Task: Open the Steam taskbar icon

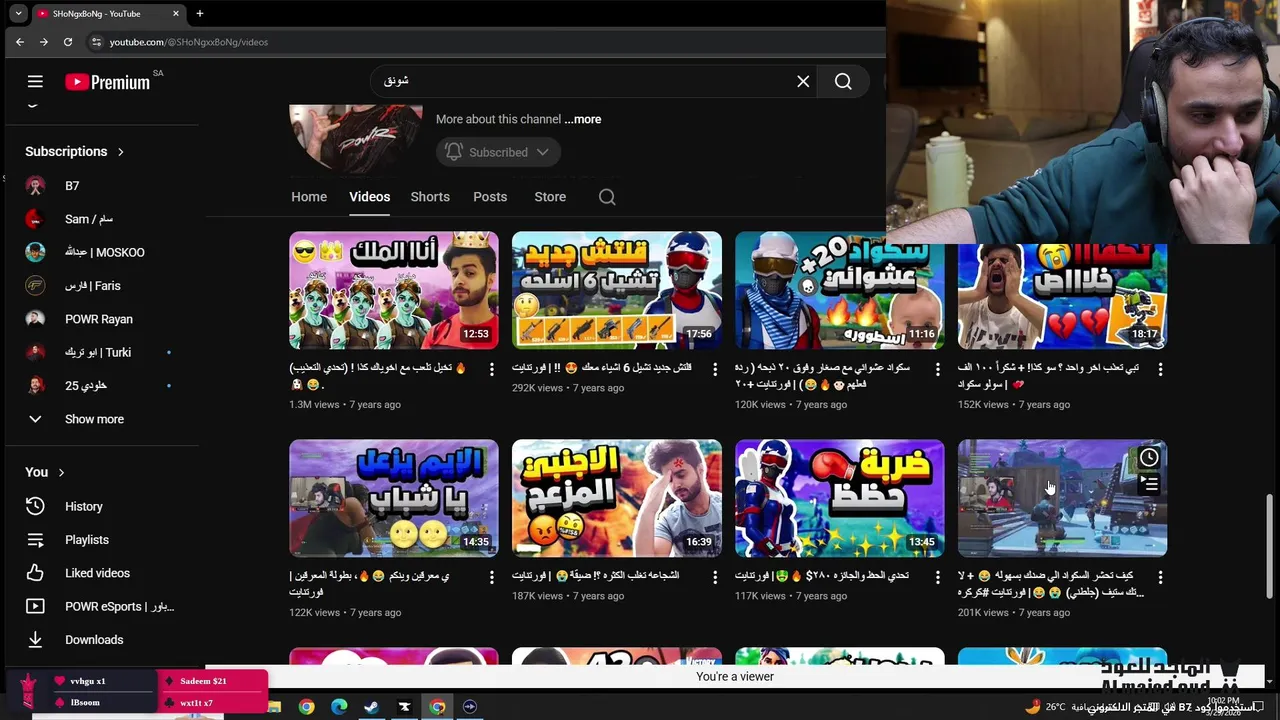Action: pyautogui.click(x=371, y=707)
